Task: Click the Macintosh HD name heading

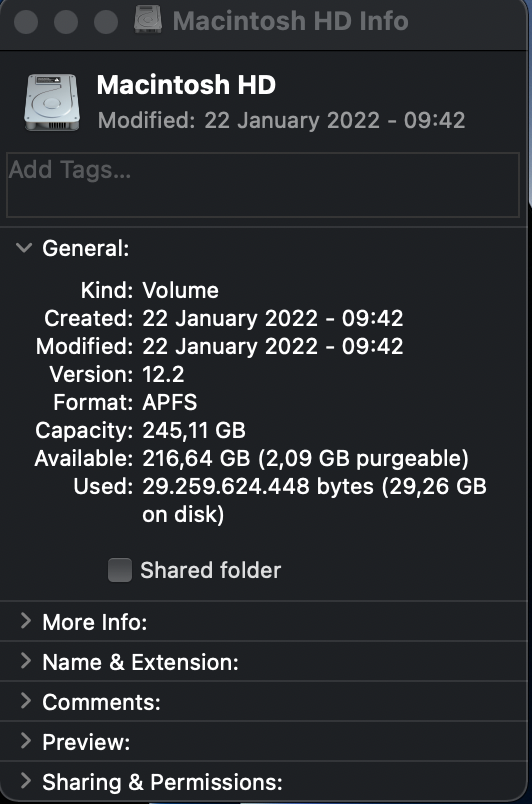Action: [x=186, y=85]
